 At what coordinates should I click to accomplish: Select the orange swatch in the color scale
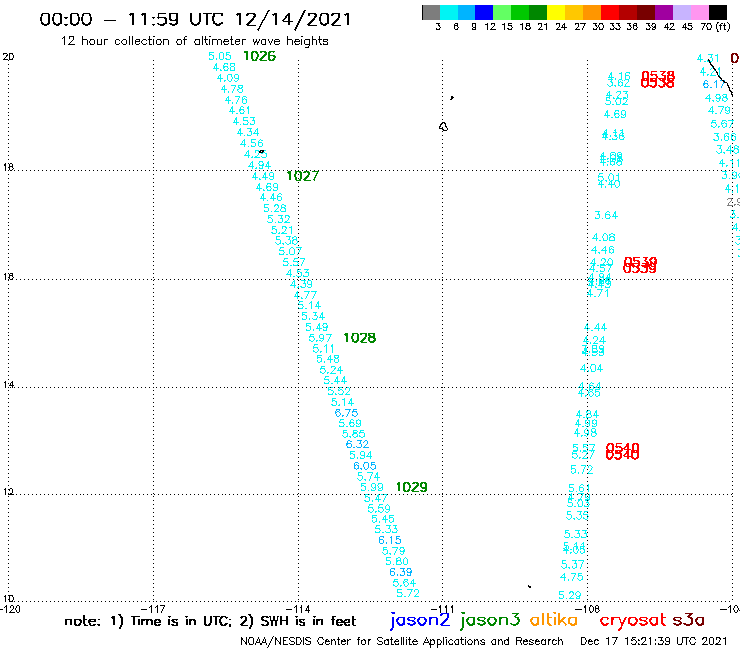(x=591, y=12)
